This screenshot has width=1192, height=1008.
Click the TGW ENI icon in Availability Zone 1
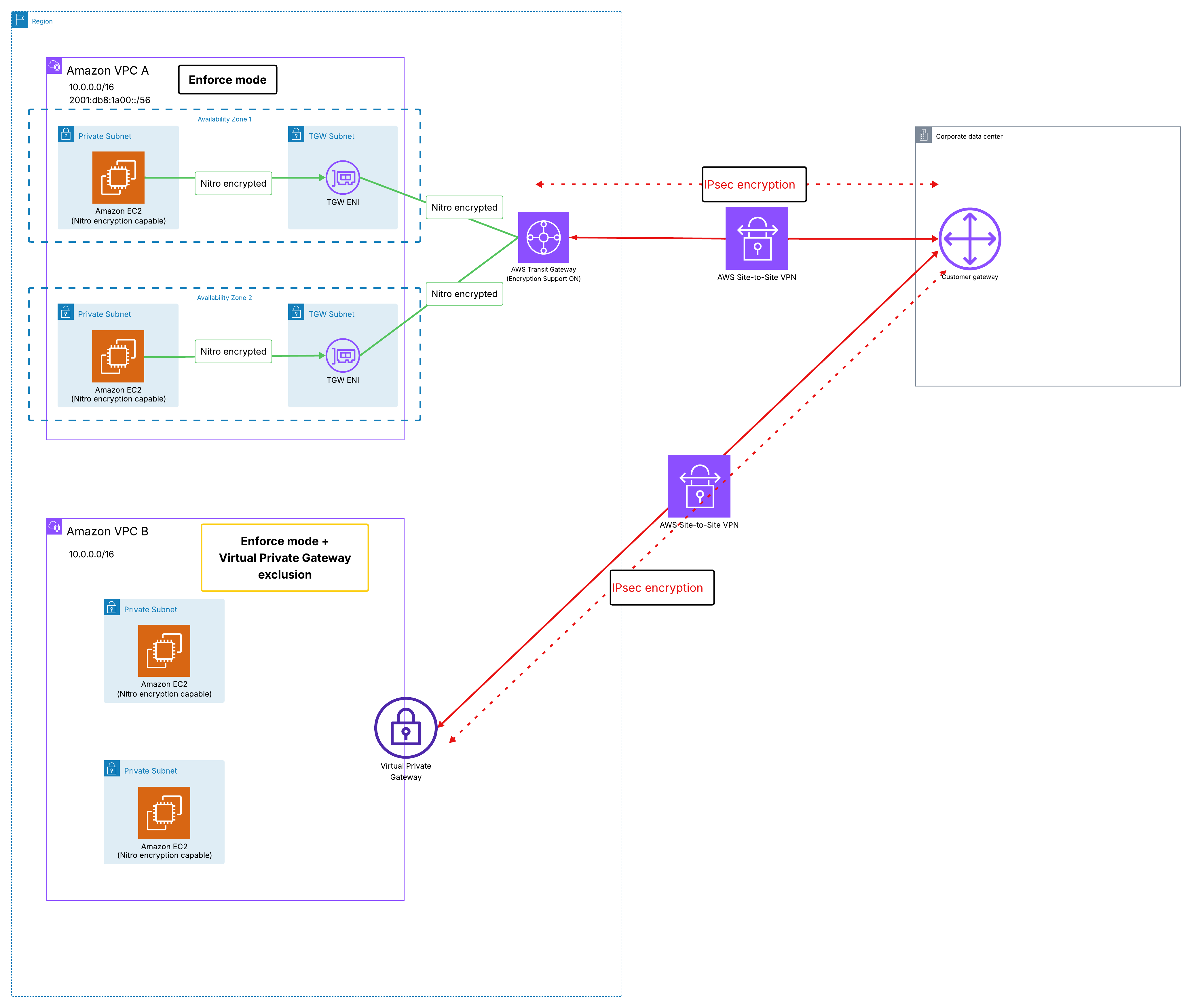tap(343, 178)
